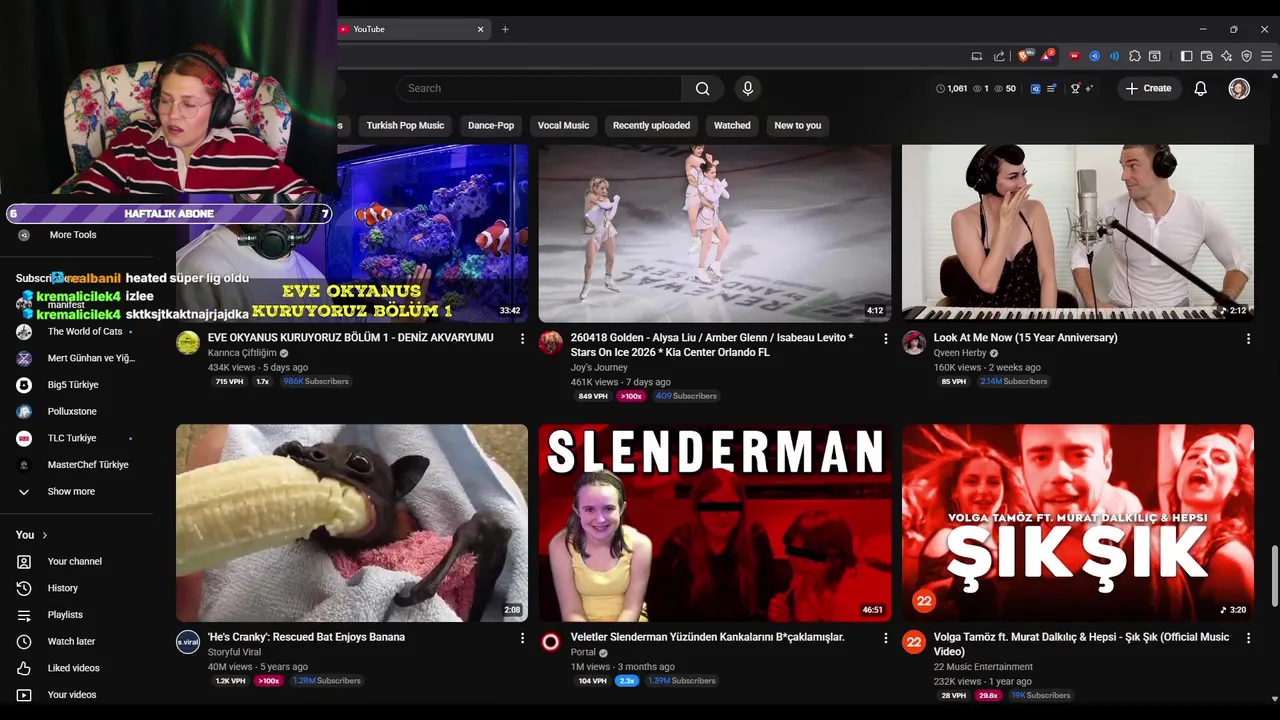The image size is (1280, 720).
Task: Open the account avatar menu
Action: (1239, 88)
